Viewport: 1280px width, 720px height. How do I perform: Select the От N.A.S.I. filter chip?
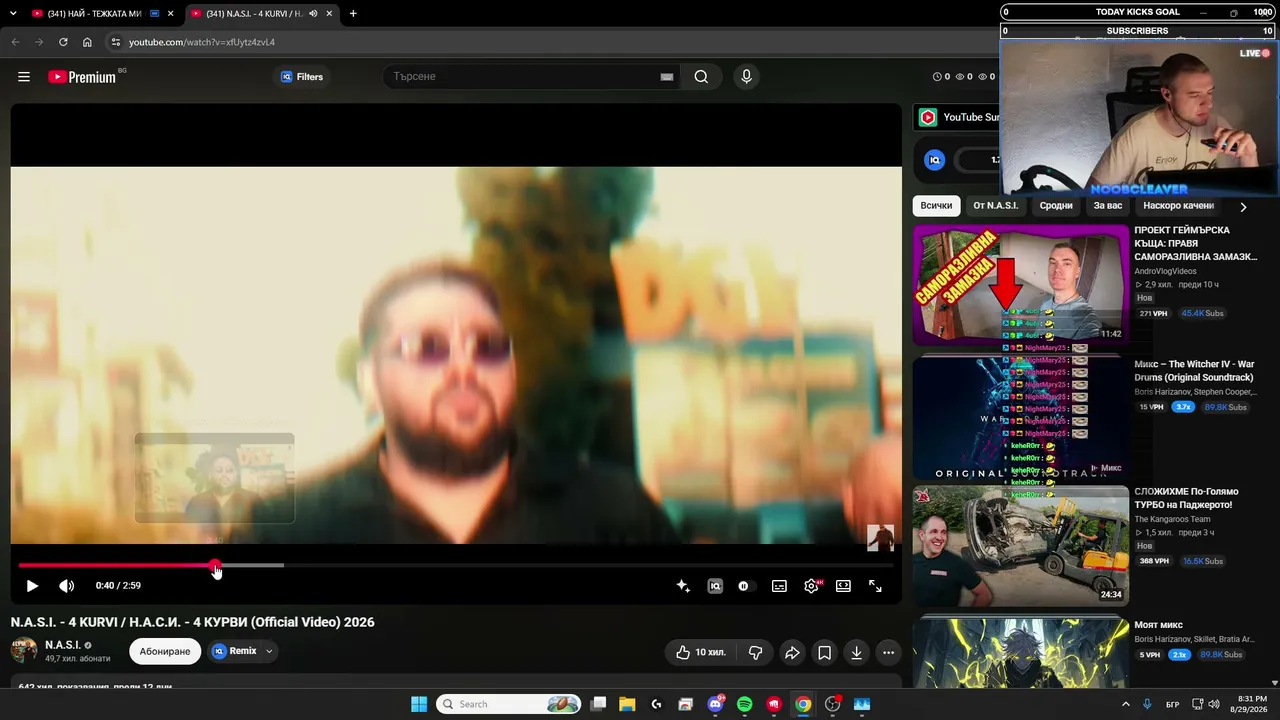click(996, 206)
